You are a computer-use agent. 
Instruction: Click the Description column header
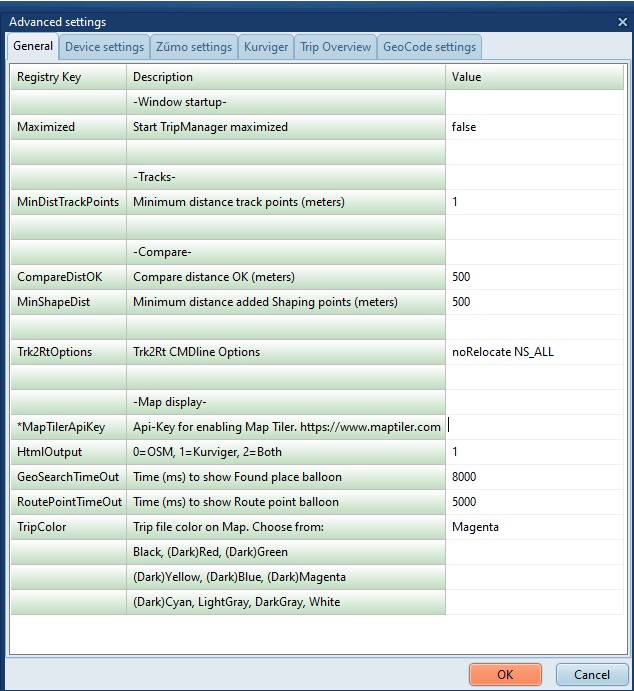(286, 77)
